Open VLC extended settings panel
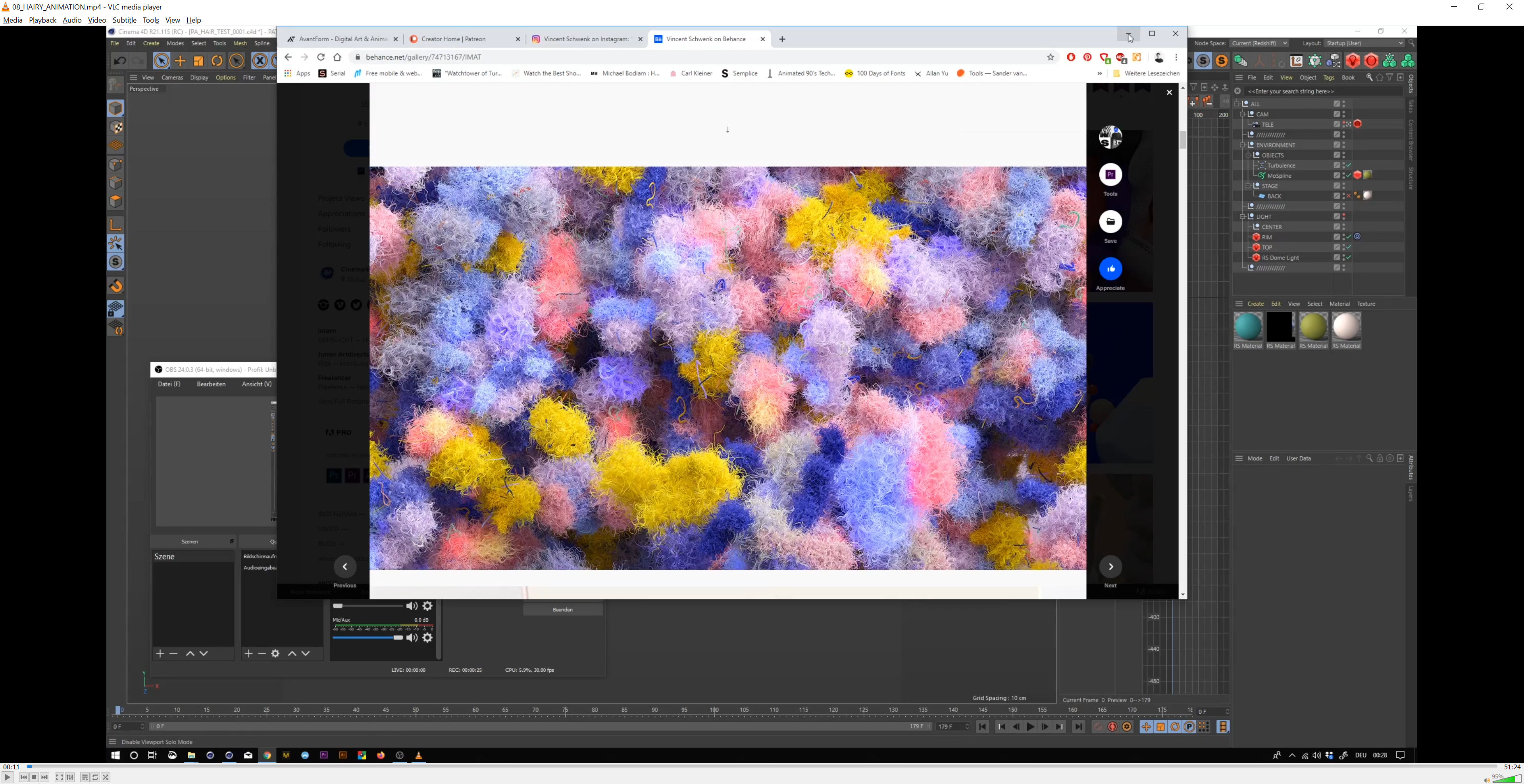The width and height of the screenshot is (1524, 784). pos(70,778)
